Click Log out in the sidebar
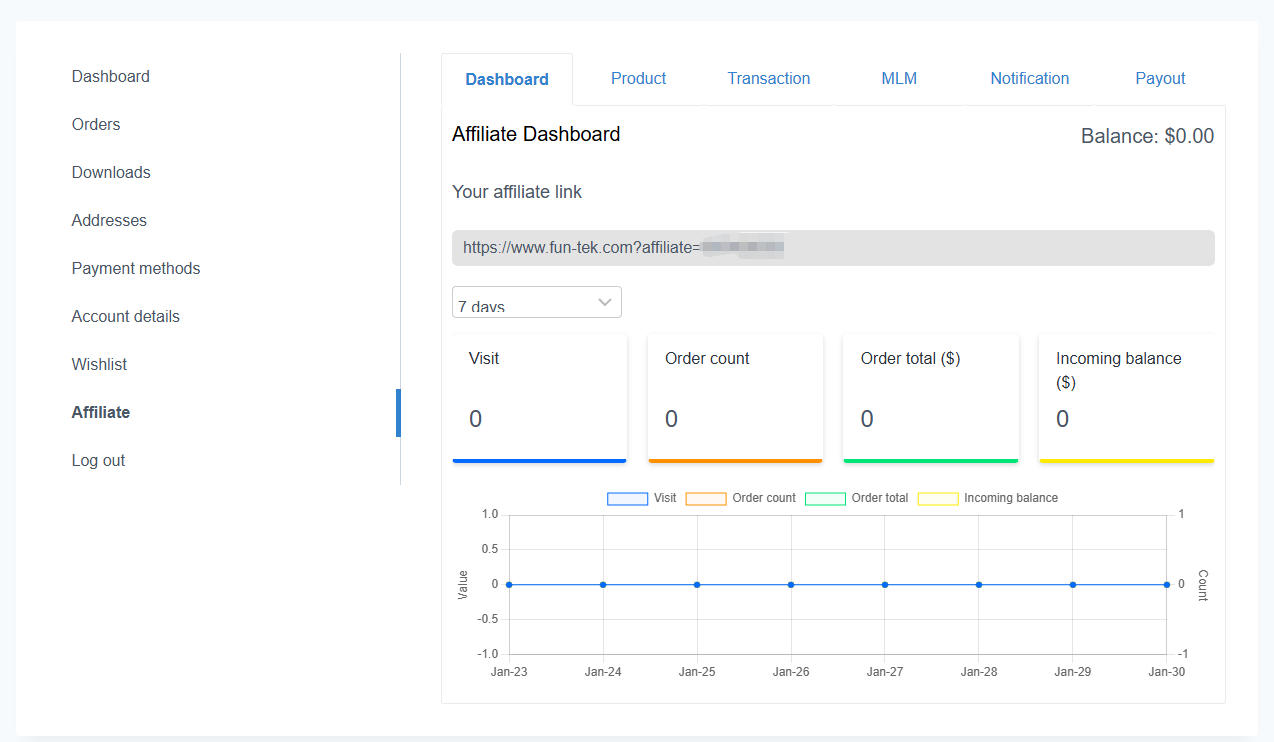1274x742 pixels. [x=98, y=461]
